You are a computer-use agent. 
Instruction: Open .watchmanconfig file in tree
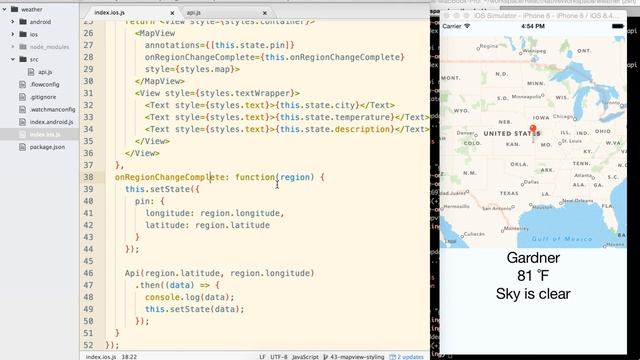tap(52, 109)
